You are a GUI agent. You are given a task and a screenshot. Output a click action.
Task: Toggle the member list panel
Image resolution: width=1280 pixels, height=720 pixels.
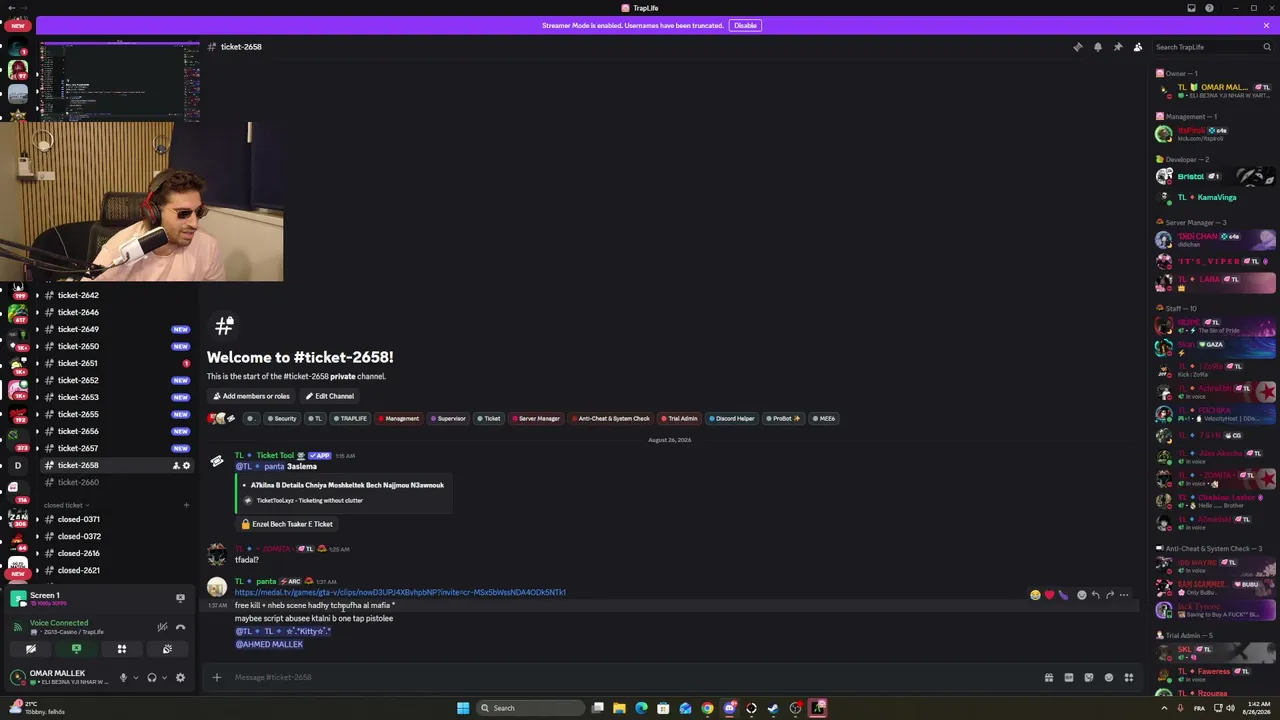tap(1137, 47)
